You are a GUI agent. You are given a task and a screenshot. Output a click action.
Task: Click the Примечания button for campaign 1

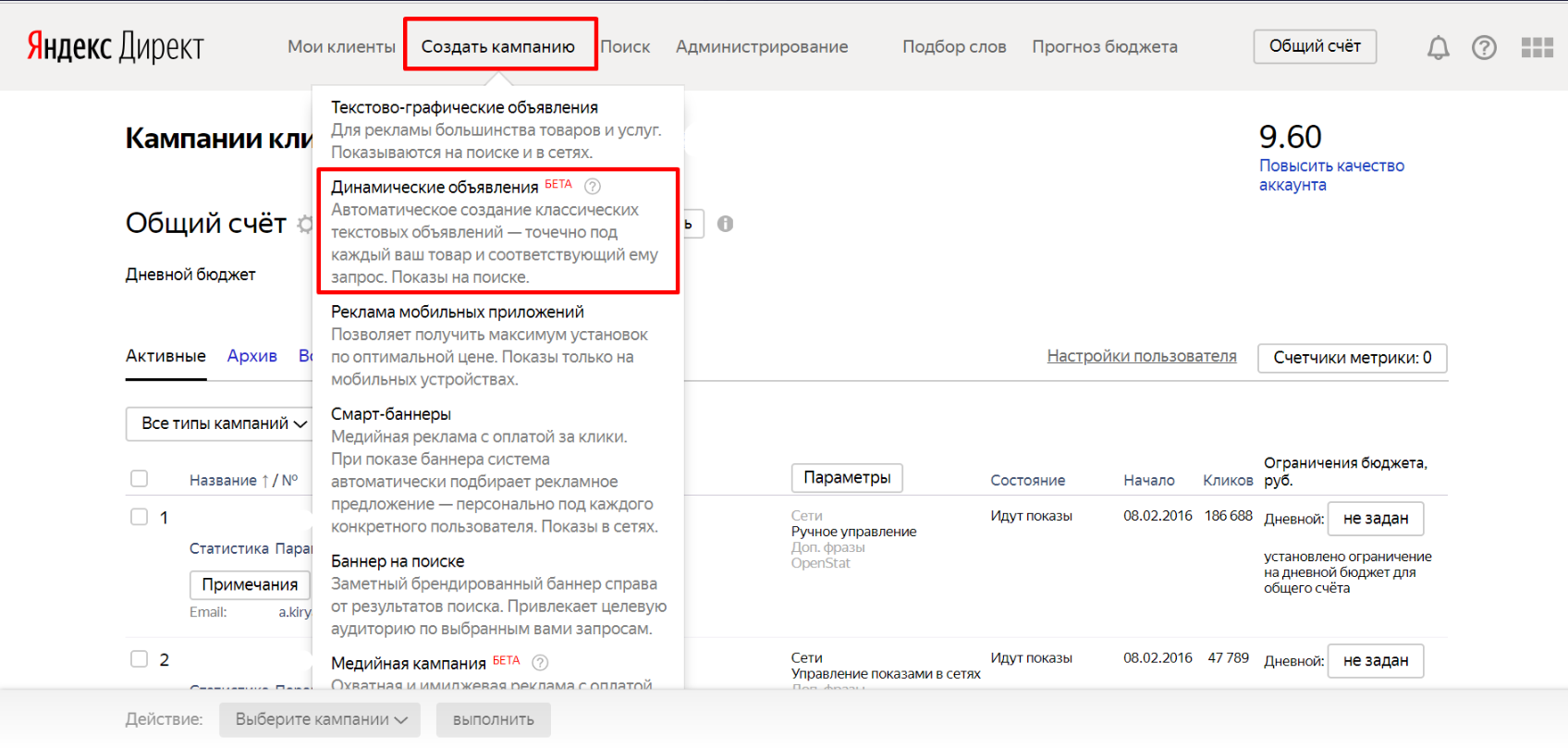(x=250, y=584)
